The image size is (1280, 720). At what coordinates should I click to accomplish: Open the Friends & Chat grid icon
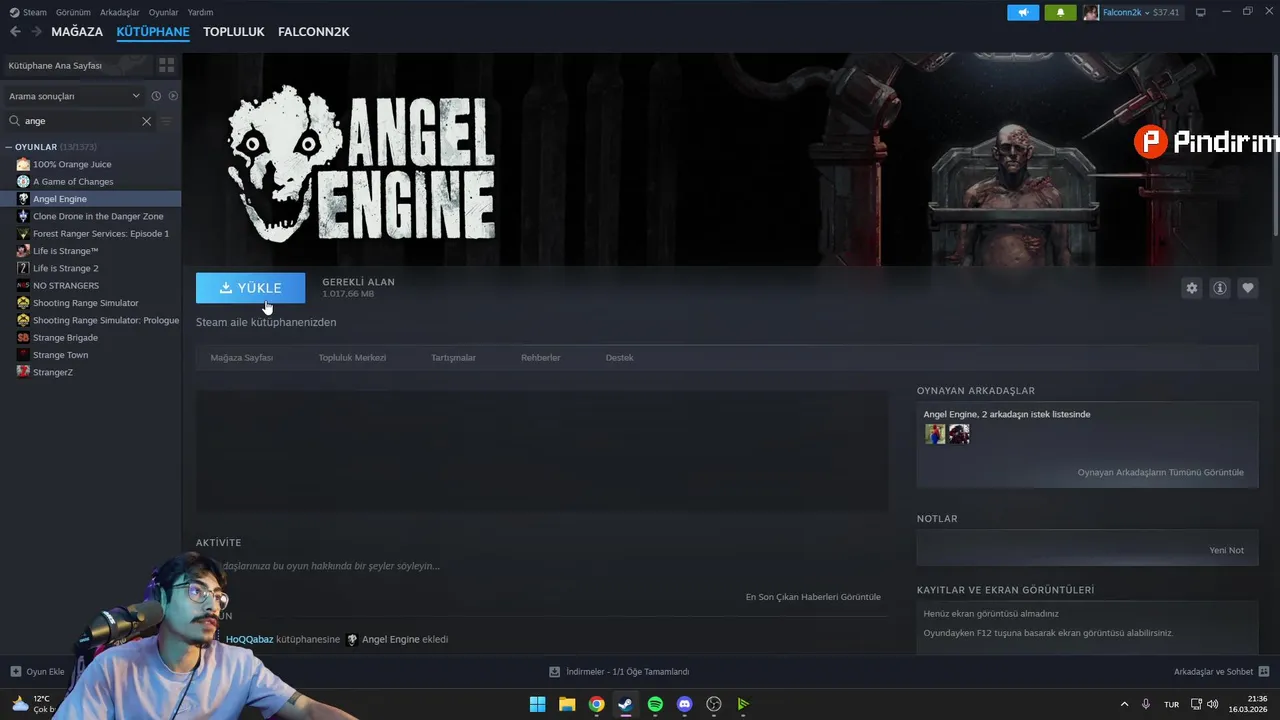pos(1264,671)
